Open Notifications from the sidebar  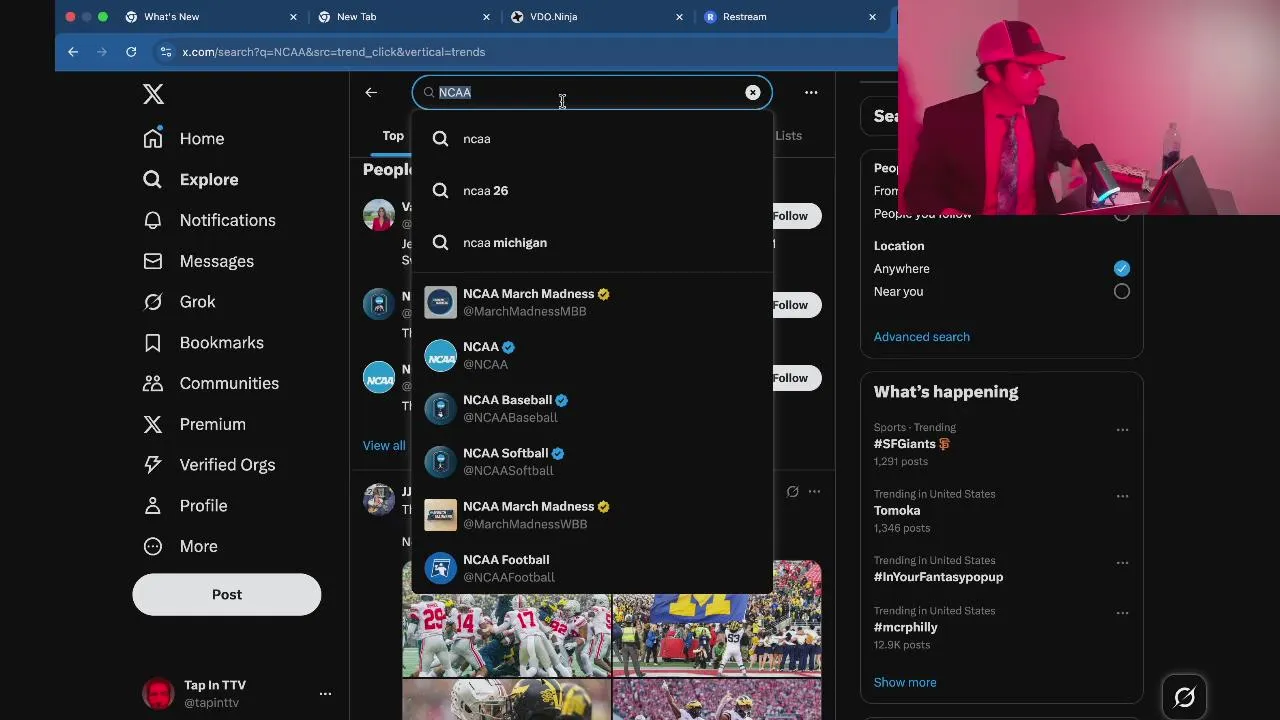(x=210, y=220)
